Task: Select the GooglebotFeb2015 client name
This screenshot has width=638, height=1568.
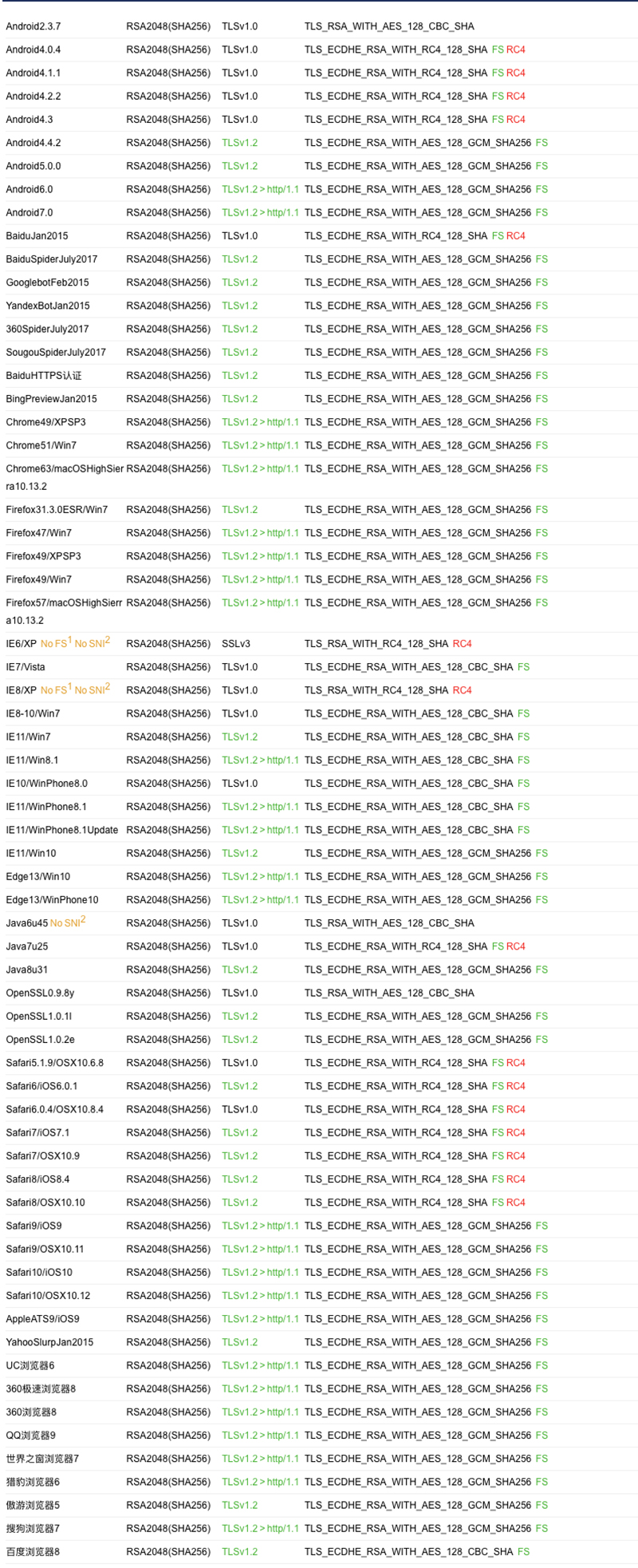Action: (x=47, y=282)
